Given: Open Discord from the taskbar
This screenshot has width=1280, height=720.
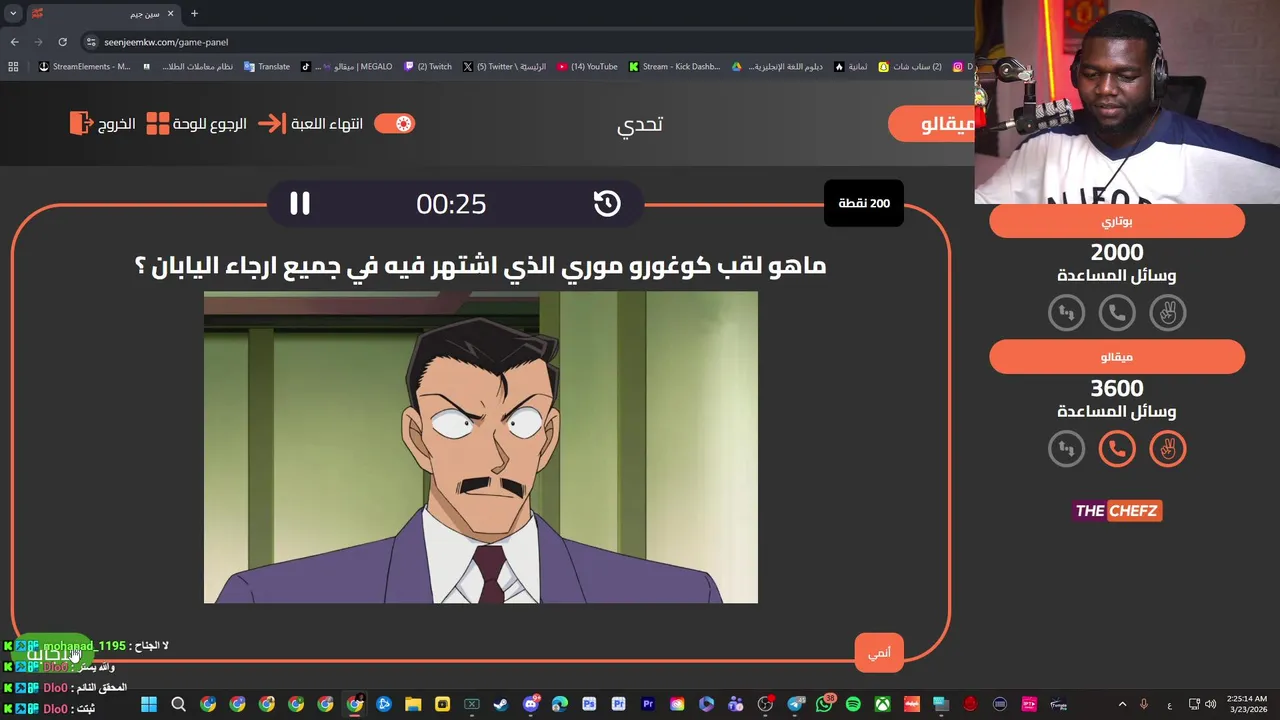Looking at the screenshot, I should tap(530, 704).
